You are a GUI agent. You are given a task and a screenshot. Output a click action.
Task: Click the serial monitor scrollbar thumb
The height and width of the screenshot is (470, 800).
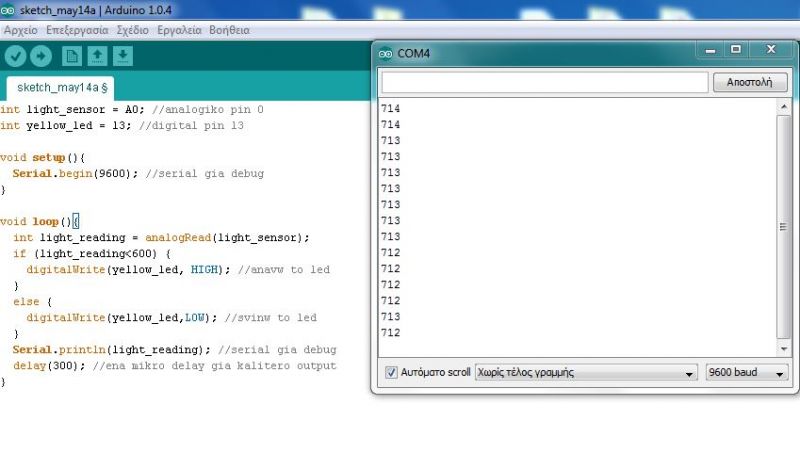coord(784,227)
